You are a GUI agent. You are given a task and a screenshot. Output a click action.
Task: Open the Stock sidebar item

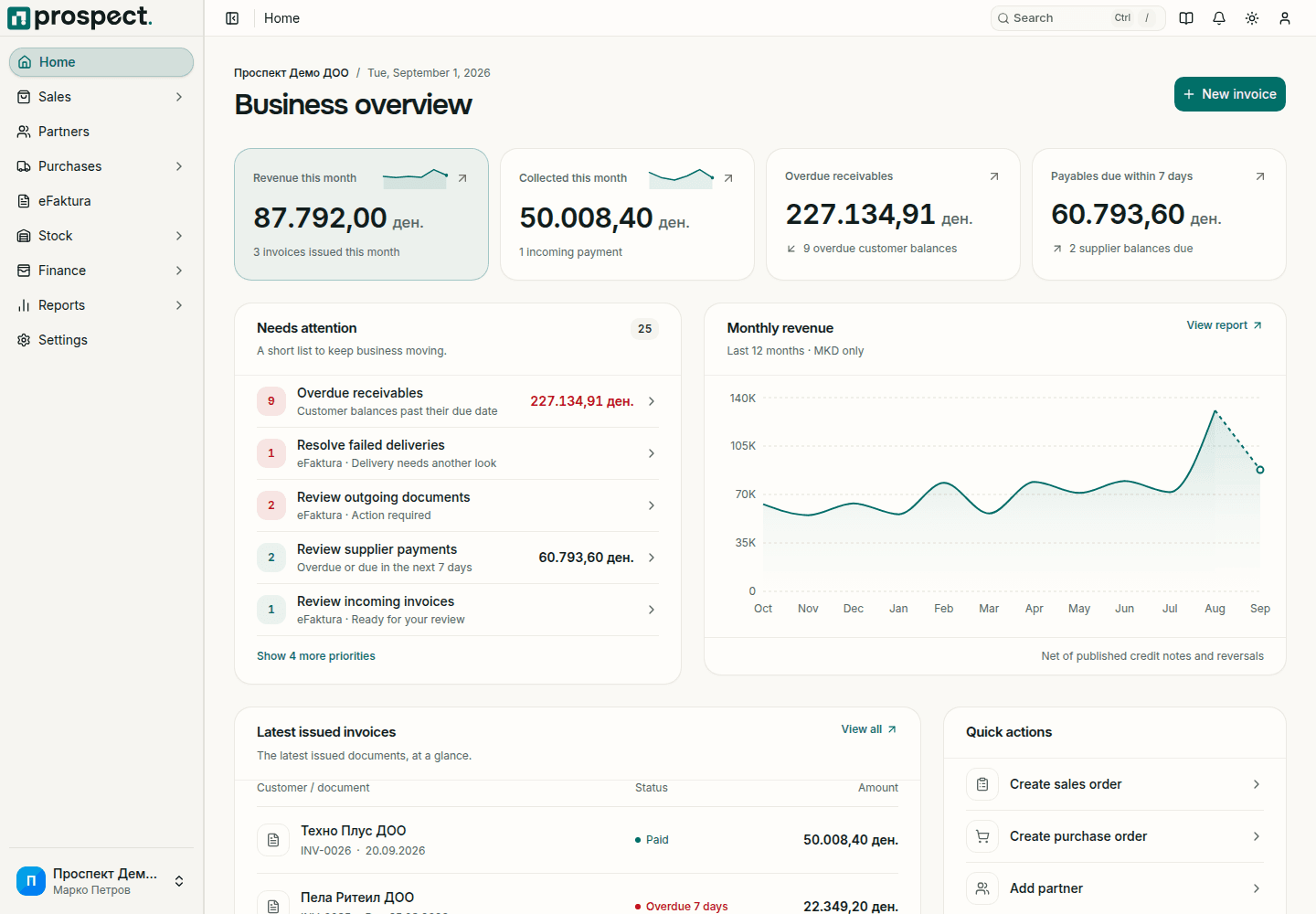tap(101, 236)
